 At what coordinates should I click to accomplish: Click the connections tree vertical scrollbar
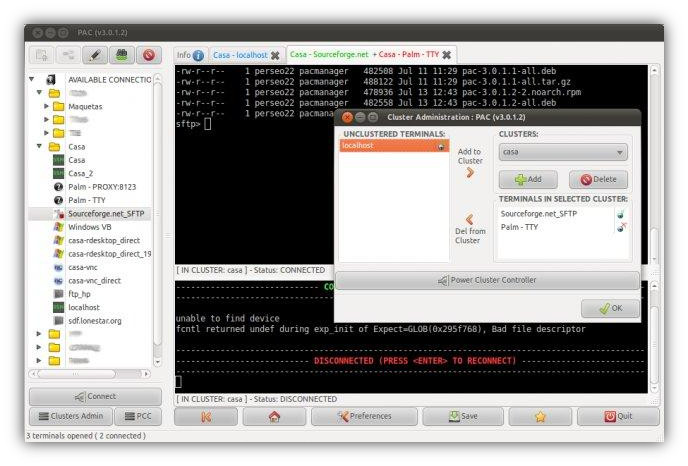pos(158,219)
